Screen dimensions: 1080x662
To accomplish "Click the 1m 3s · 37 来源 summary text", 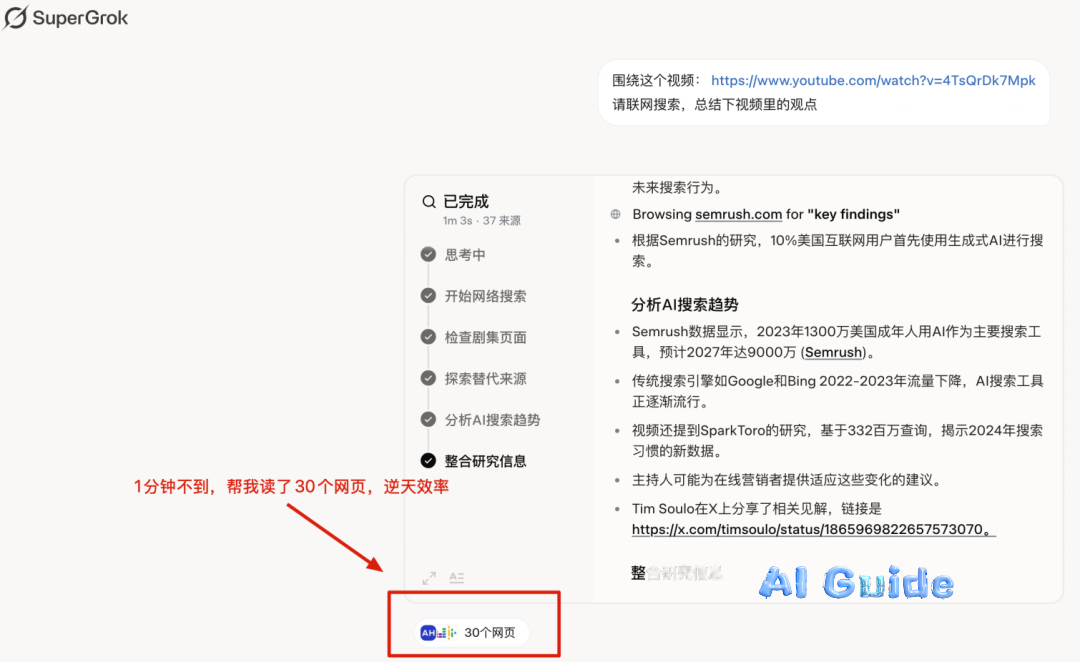I will 481,221.
